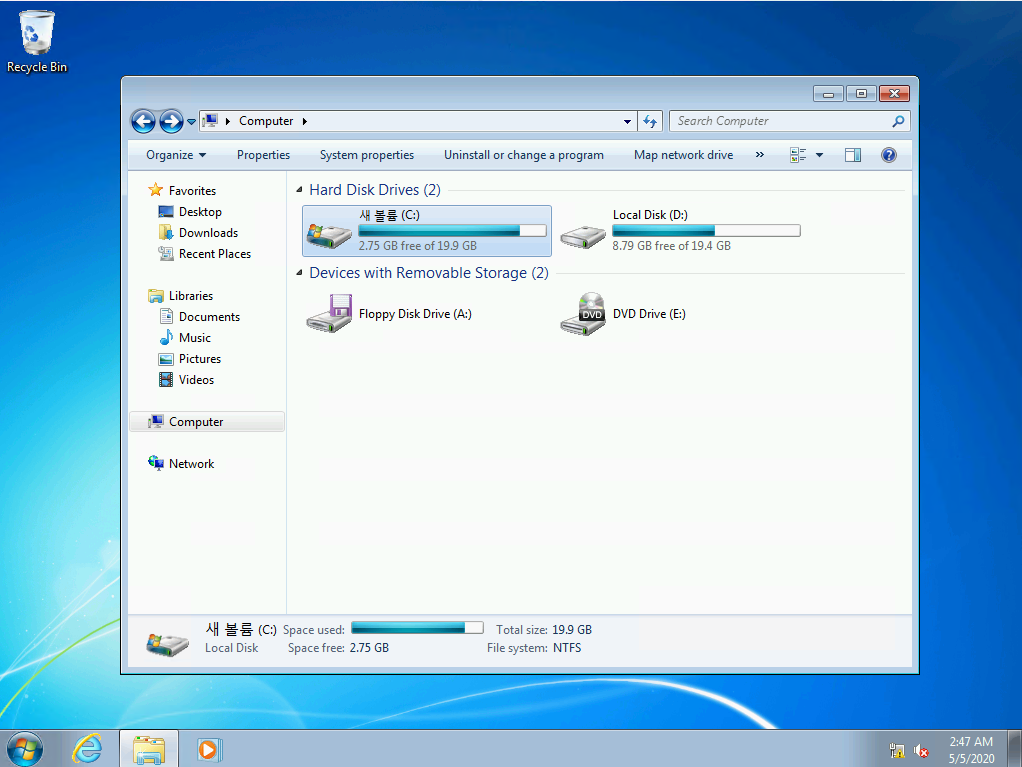Click the Videos film icon
The width and height of the screenshot is (1022, 767).
click(x=166, y=379)
